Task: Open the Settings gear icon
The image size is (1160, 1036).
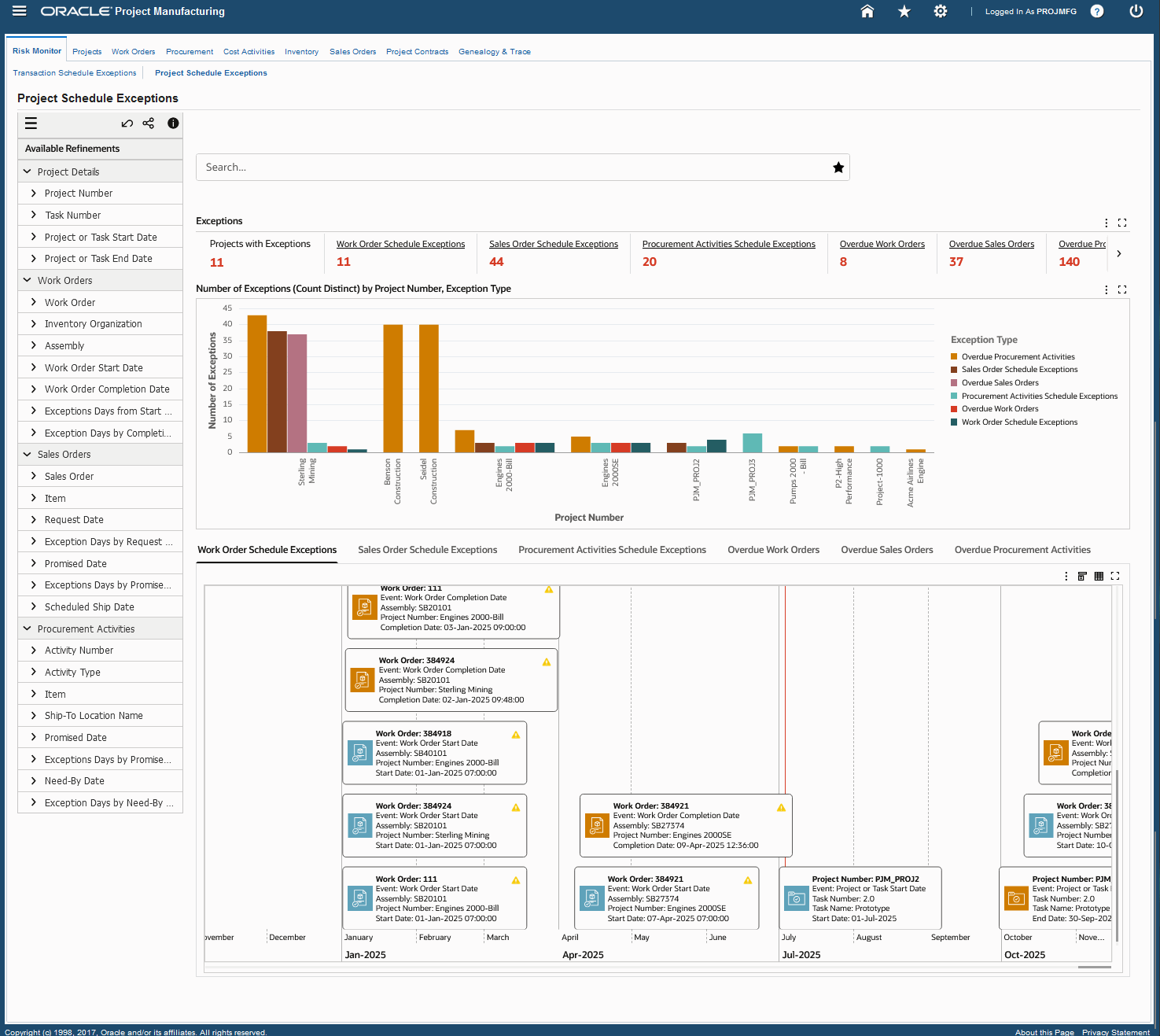Action: tap(940, 11)
